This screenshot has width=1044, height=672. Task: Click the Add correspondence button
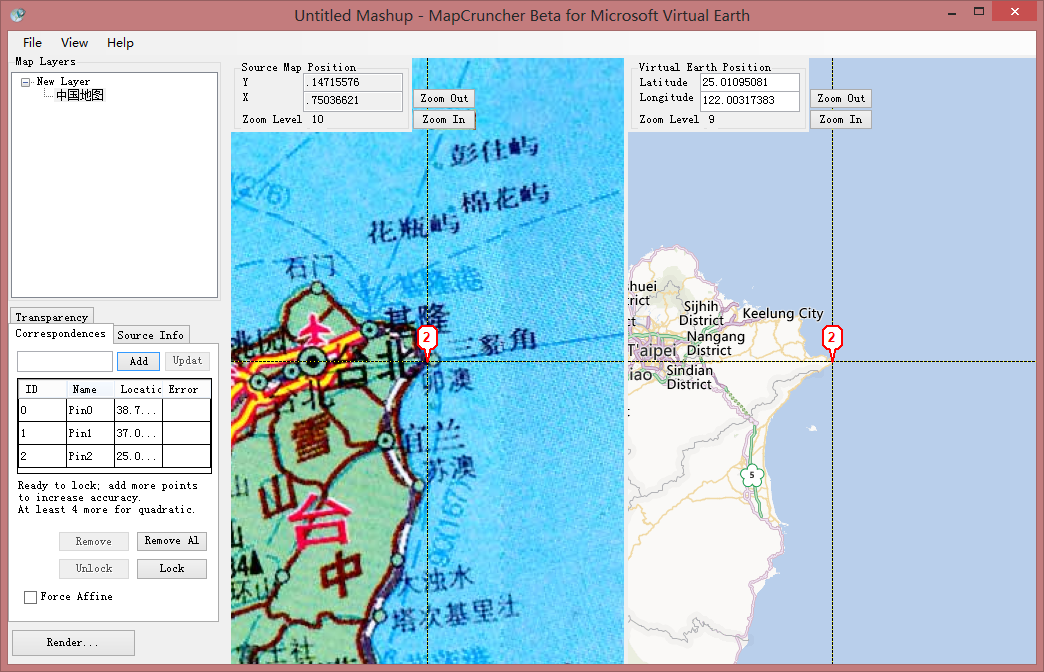pos(138,361)
